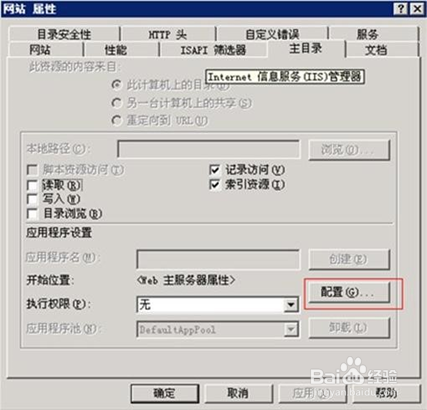Click the 执行权限 combo box field
This screenshot has height=410, width=427.
(218, 304)
